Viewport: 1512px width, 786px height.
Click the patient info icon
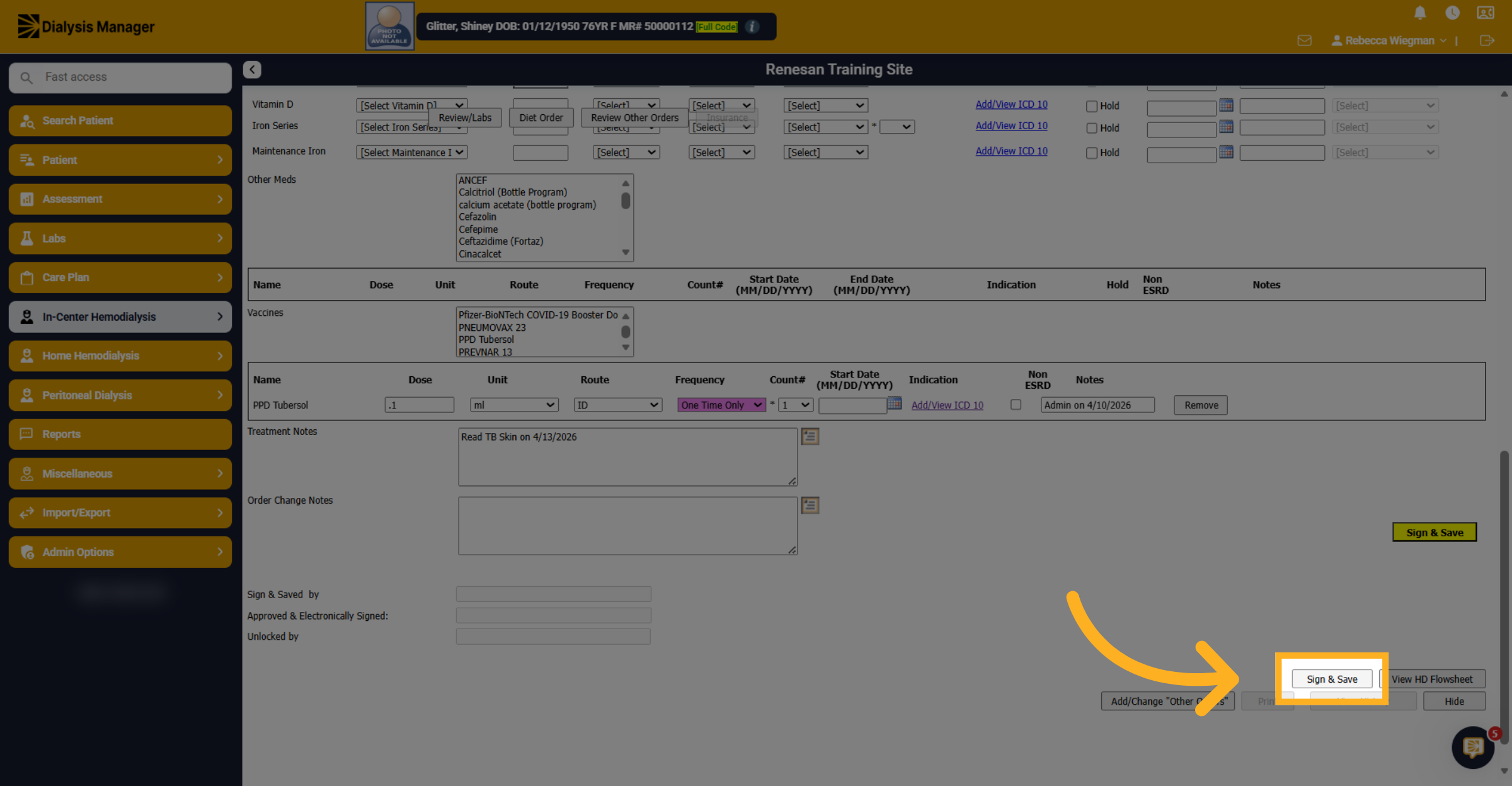tap(752, 26)
